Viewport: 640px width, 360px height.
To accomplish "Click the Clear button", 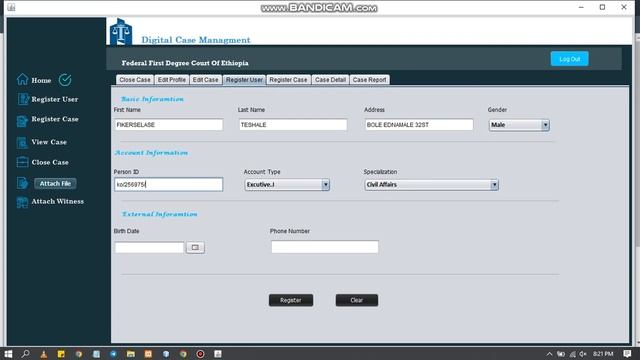I will [x=356, y=300].
